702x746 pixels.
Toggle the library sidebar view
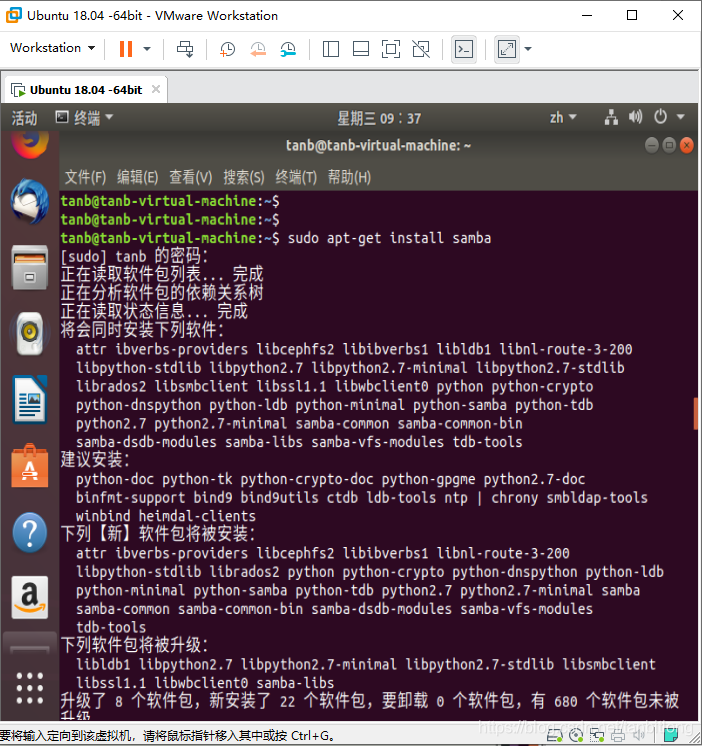(x=331, y=49)
